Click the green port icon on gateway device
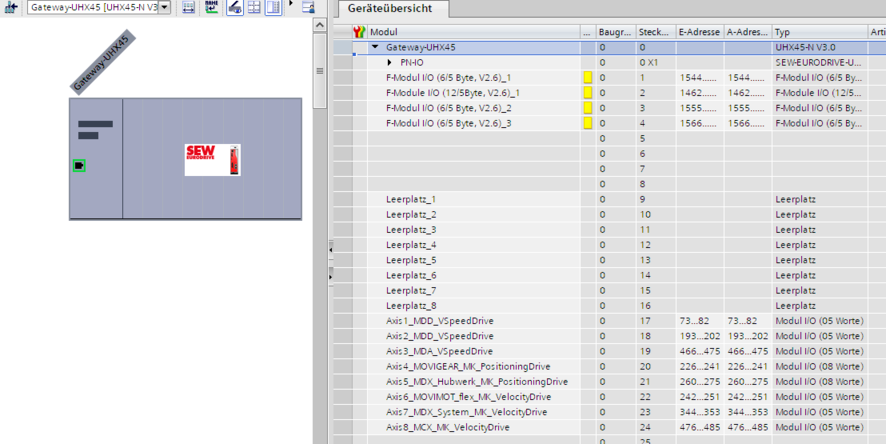886x444 pixels. pyautogui.click(x=79, y=165)
